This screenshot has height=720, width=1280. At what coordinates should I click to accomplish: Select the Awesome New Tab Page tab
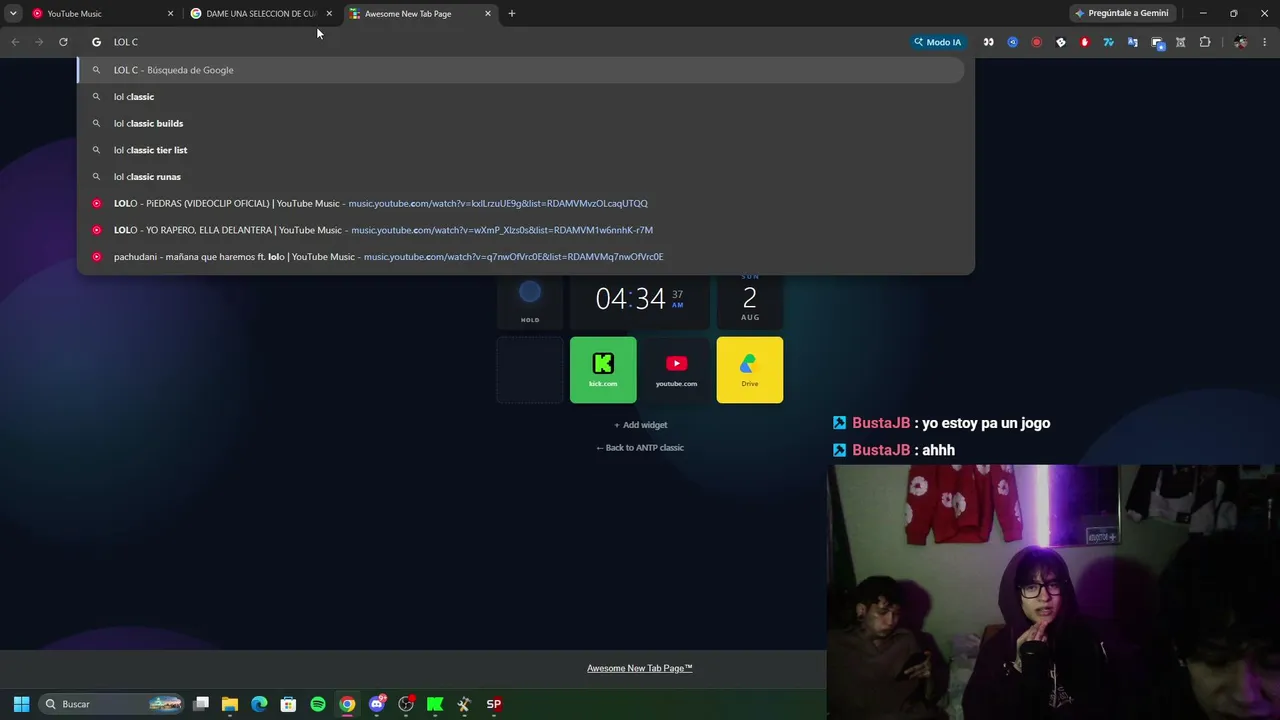[x=420, y=13]
